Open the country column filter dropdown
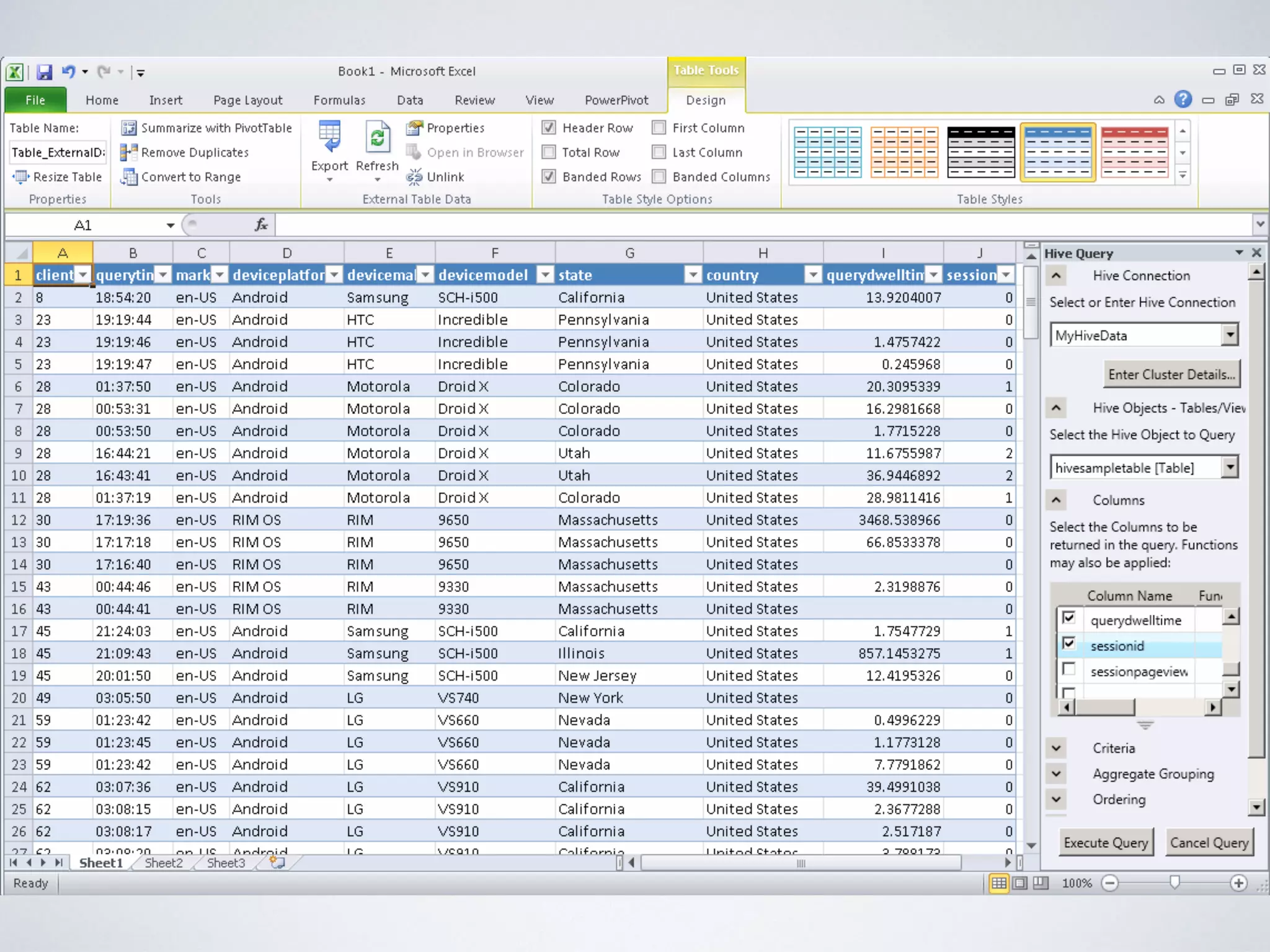The image size is (1270, 952). pos(813,275)
